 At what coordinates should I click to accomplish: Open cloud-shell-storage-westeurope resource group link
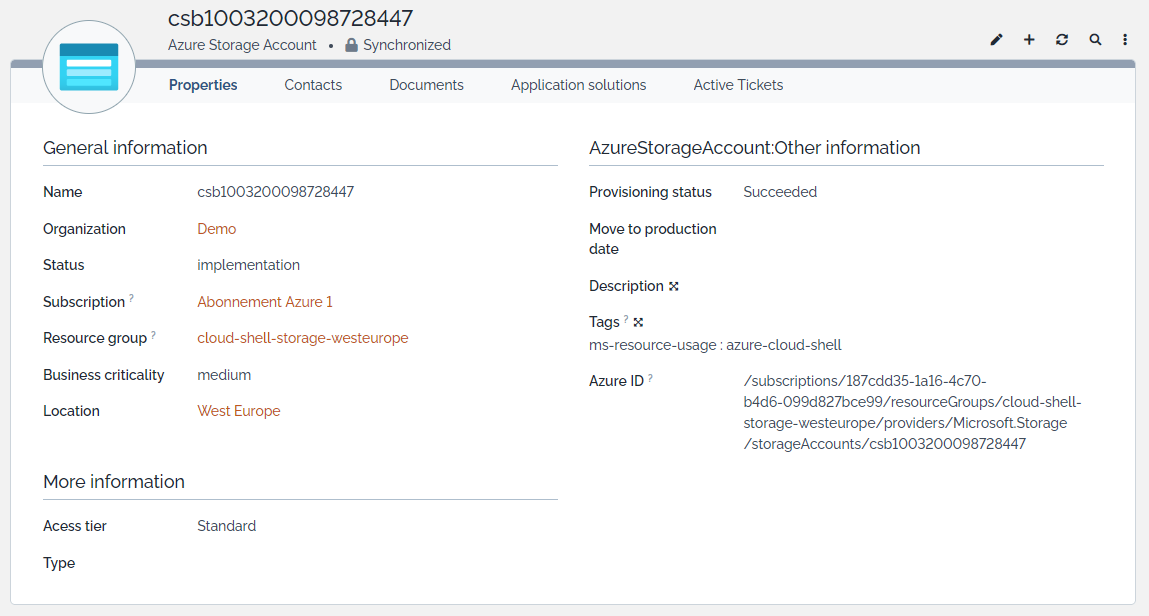(x=303, y=338)
